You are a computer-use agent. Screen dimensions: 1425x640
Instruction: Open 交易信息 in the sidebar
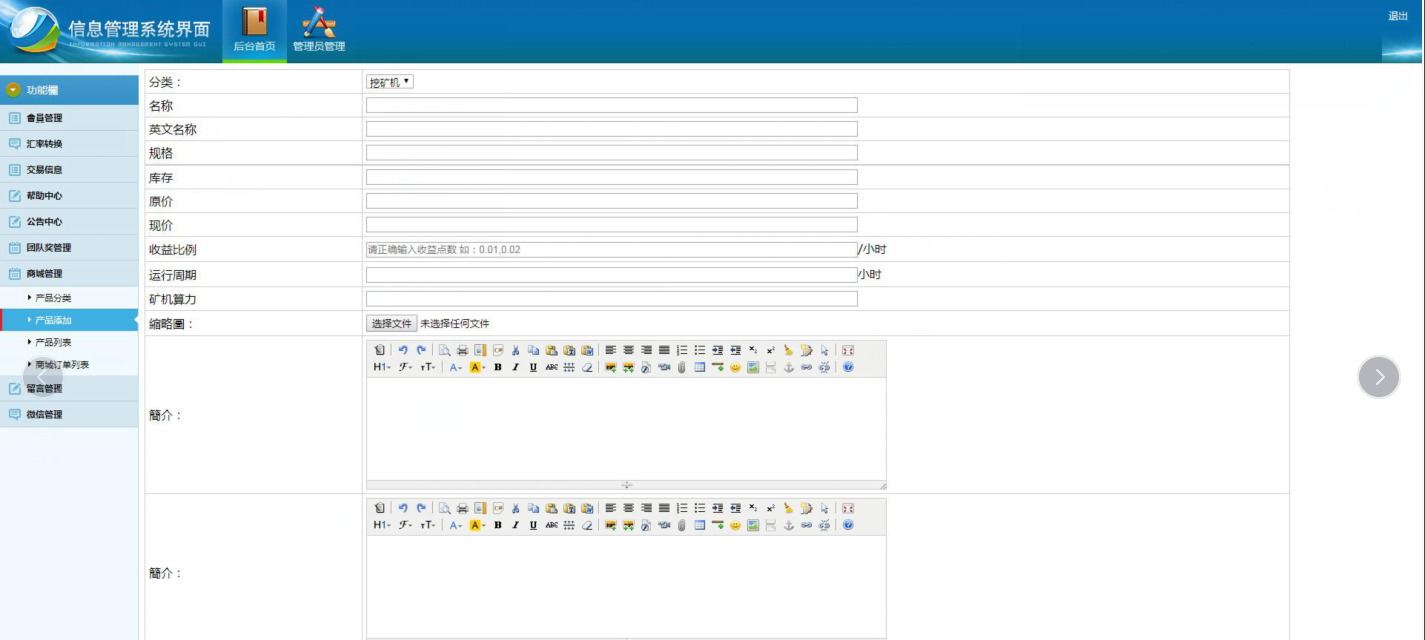[x=69, y=170]
